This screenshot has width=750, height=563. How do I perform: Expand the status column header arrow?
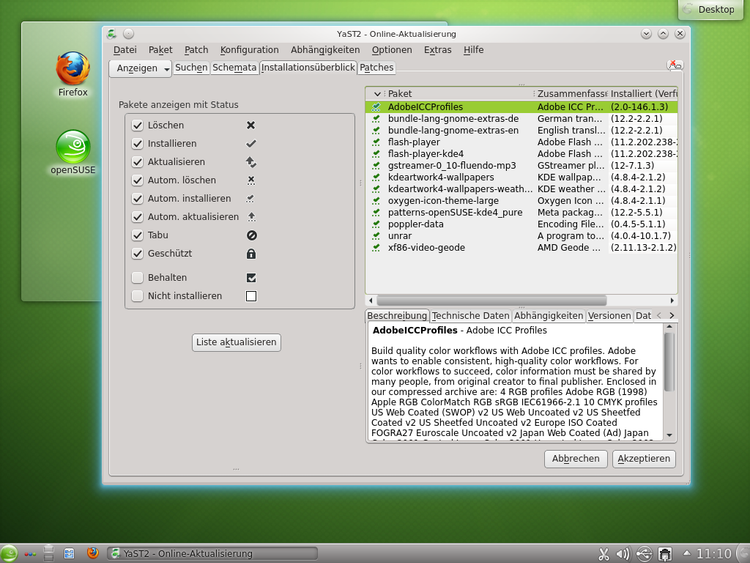tap(376, 93)
